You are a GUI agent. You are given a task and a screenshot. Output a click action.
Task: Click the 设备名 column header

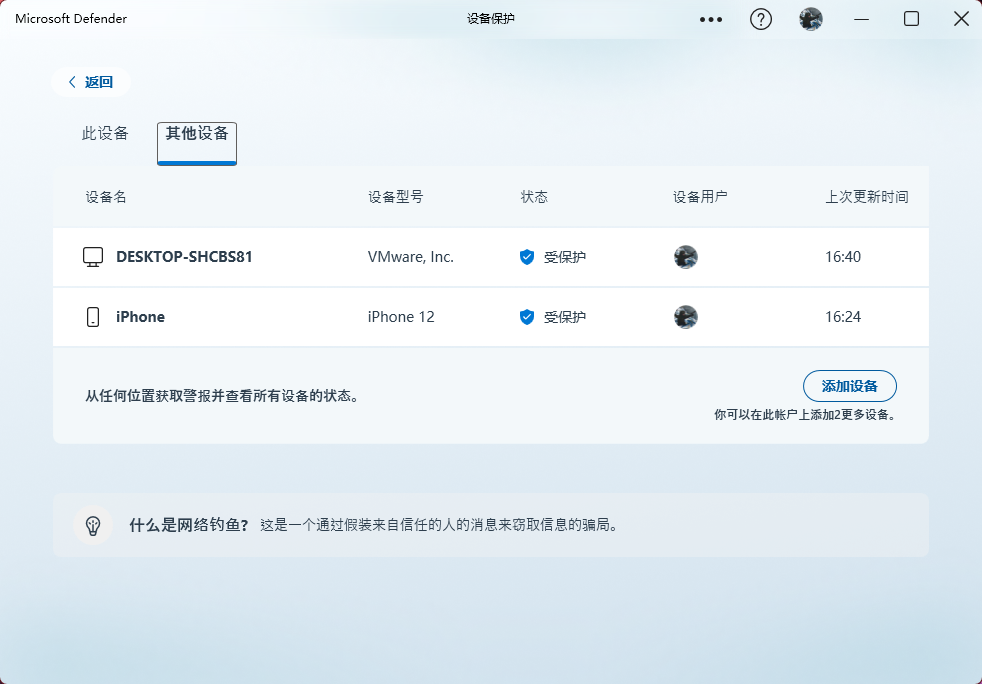pos(106,197)
